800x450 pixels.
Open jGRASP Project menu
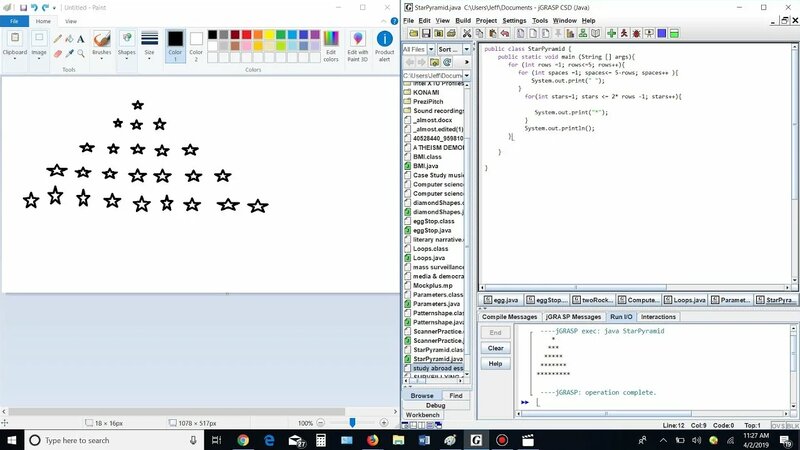coord(486,20)
